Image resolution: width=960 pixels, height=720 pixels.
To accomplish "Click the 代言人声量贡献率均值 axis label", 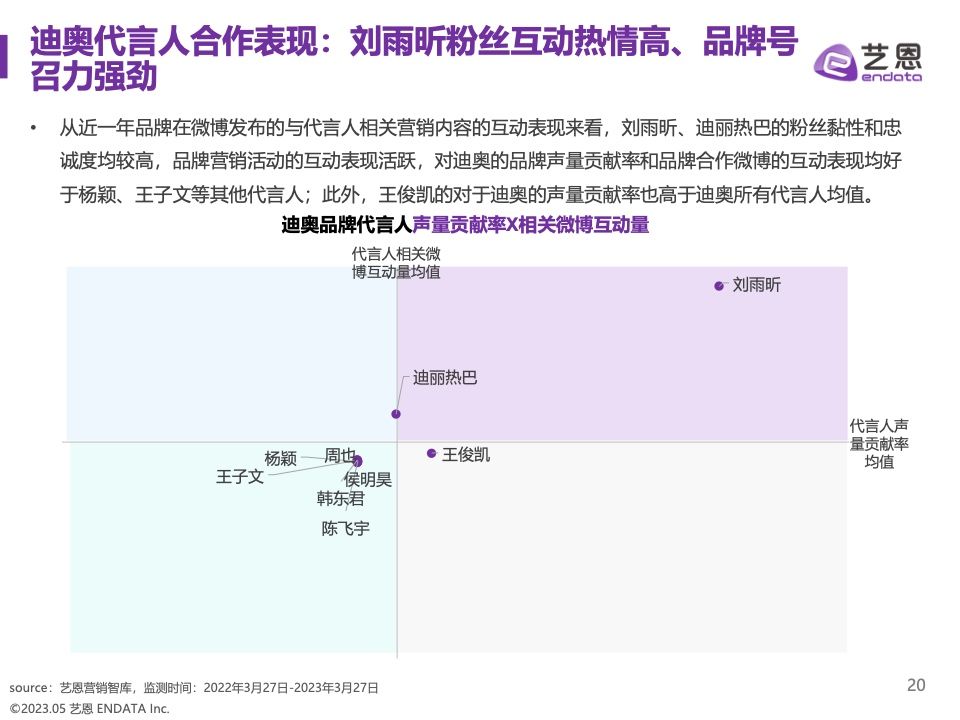I will (879, 444).
